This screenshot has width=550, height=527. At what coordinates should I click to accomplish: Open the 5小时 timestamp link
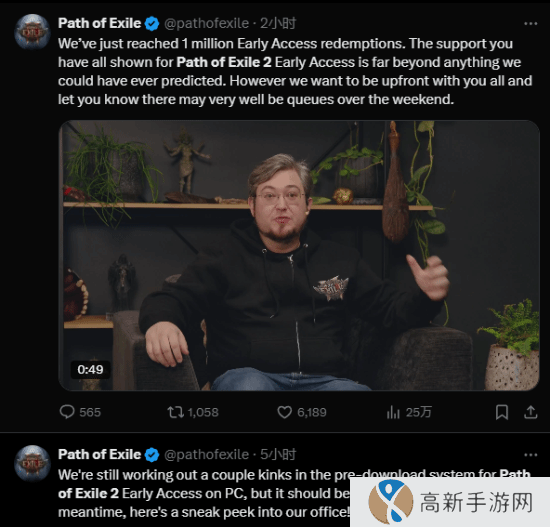pos(278,455)
